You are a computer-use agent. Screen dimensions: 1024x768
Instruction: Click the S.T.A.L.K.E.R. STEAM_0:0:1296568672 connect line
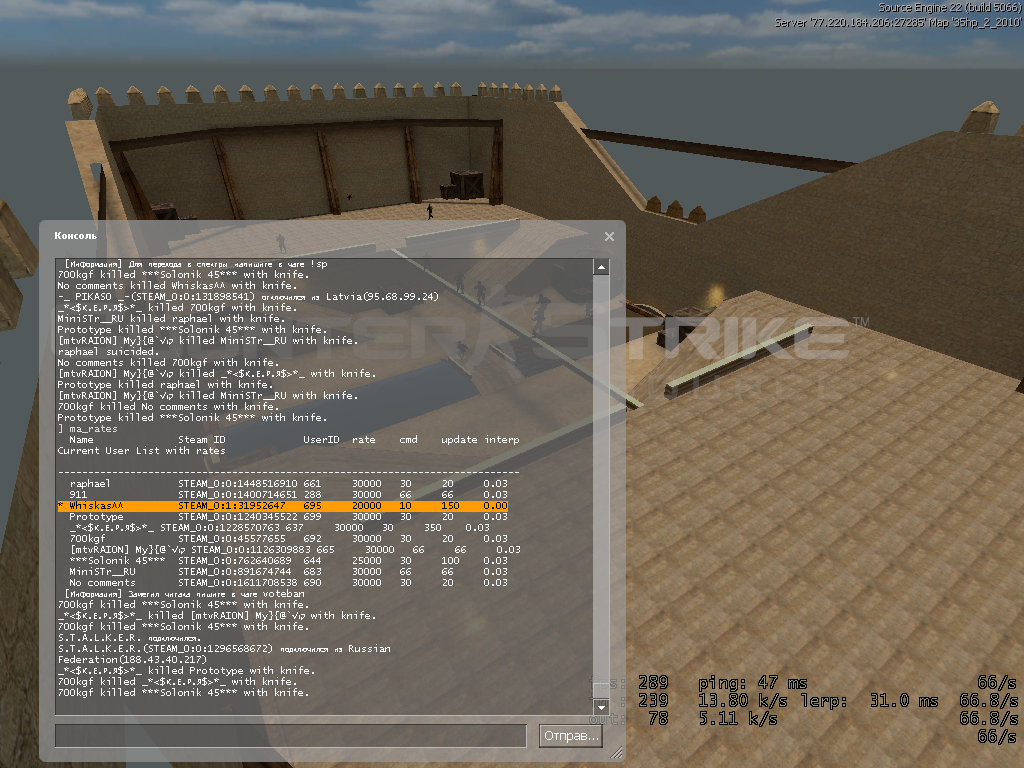click(225, 648)
